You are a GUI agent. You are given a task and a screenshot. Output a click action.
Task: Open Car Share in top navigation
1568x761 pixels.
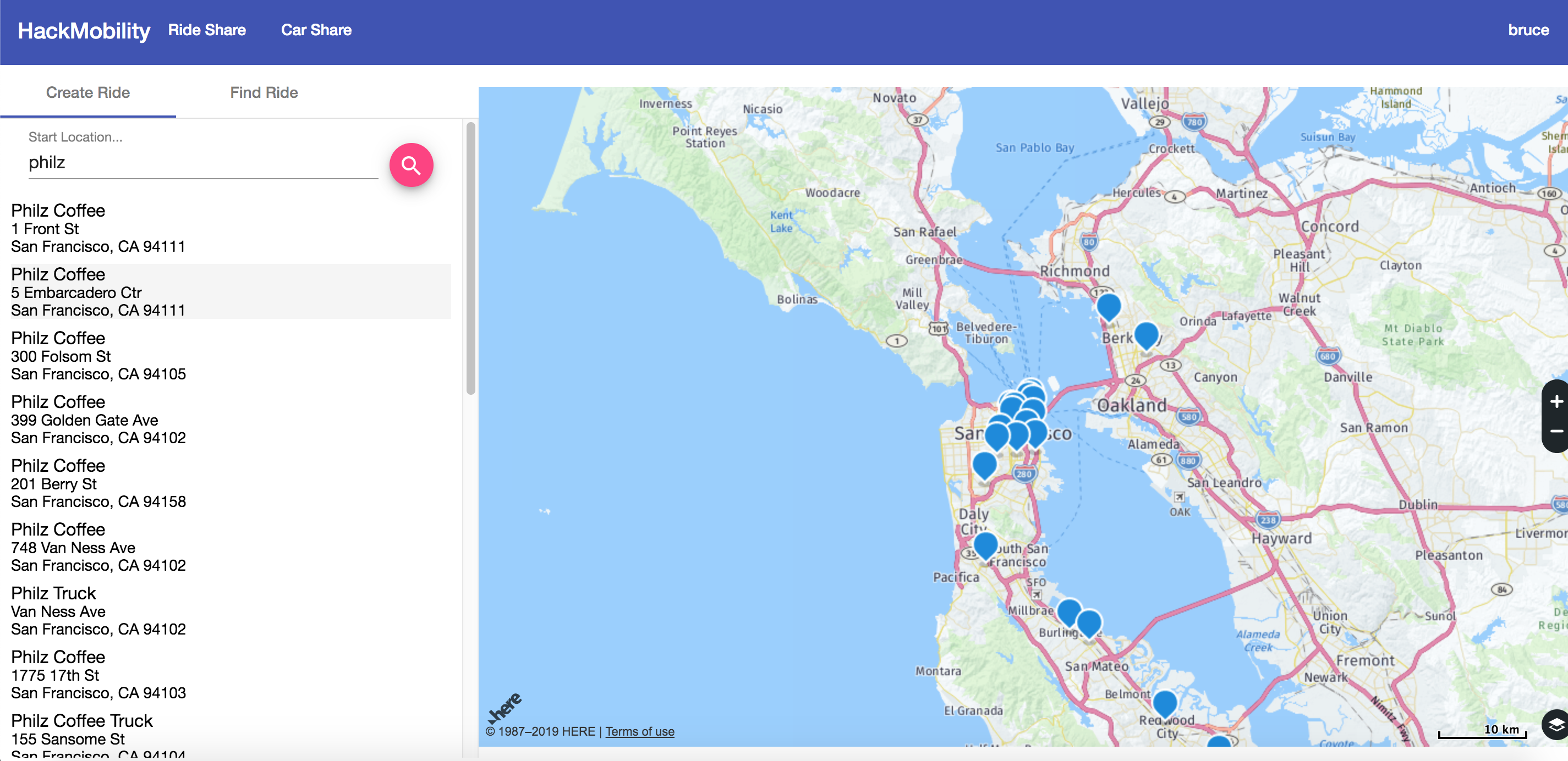pos(316,30)
